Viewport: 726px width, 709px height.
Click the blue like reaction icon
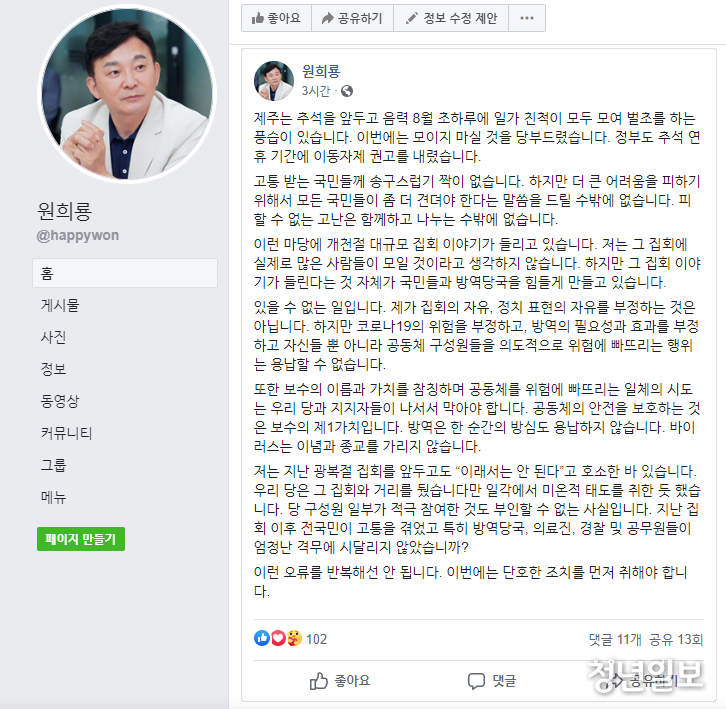click(x=262, y=638)
